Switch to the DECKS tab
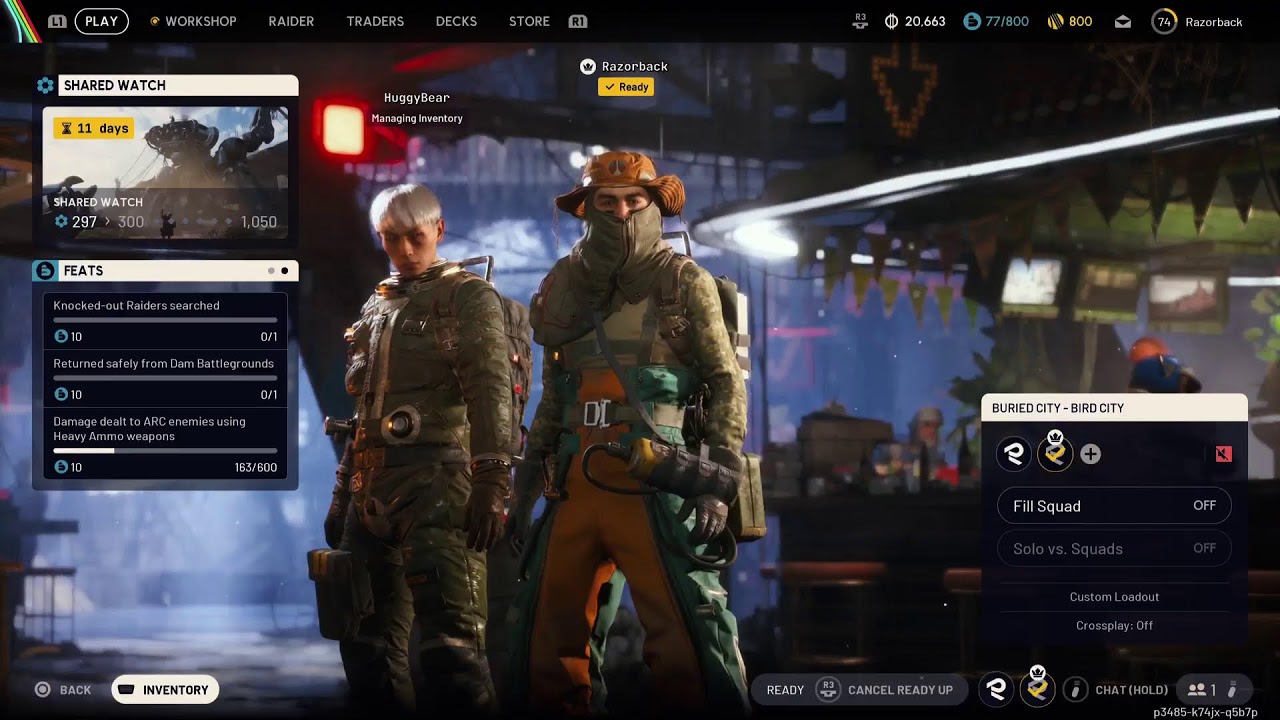The height and width of the screenshot is (720, 1280). pos(456,21)
